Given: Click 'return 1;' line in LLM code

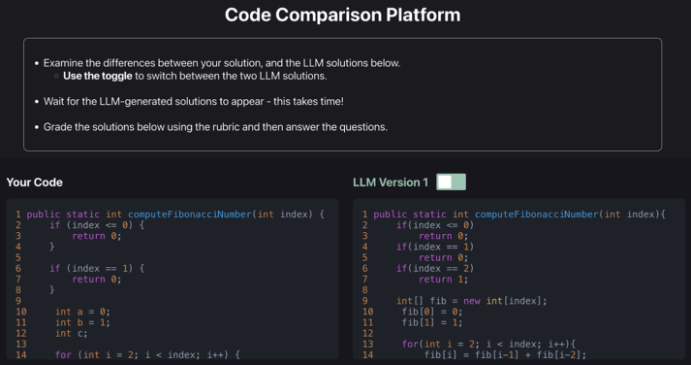Looking at the screenshot, I should tap(443, 279).
